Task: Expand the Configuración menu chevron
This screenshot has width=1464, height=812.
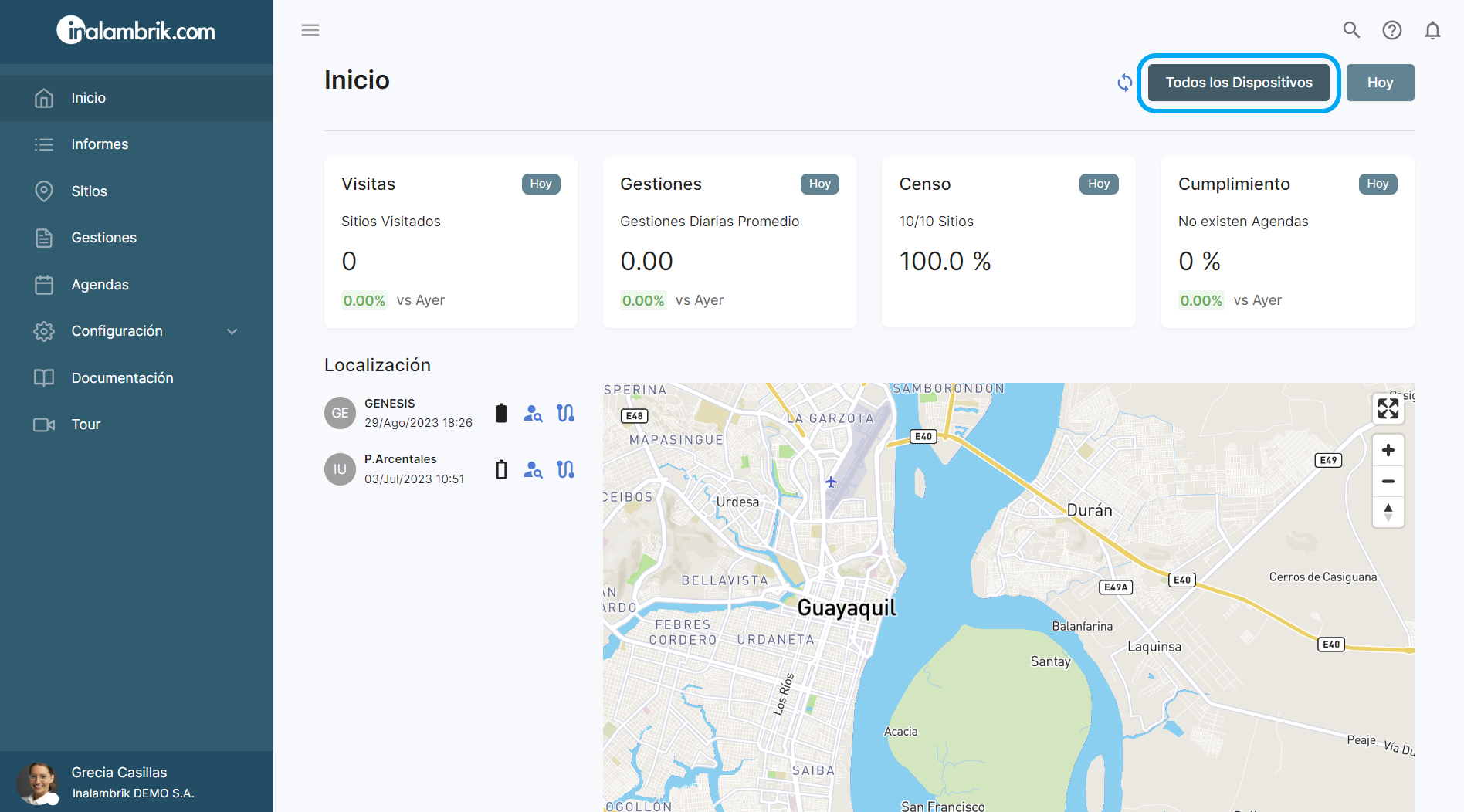Action: 232,331
